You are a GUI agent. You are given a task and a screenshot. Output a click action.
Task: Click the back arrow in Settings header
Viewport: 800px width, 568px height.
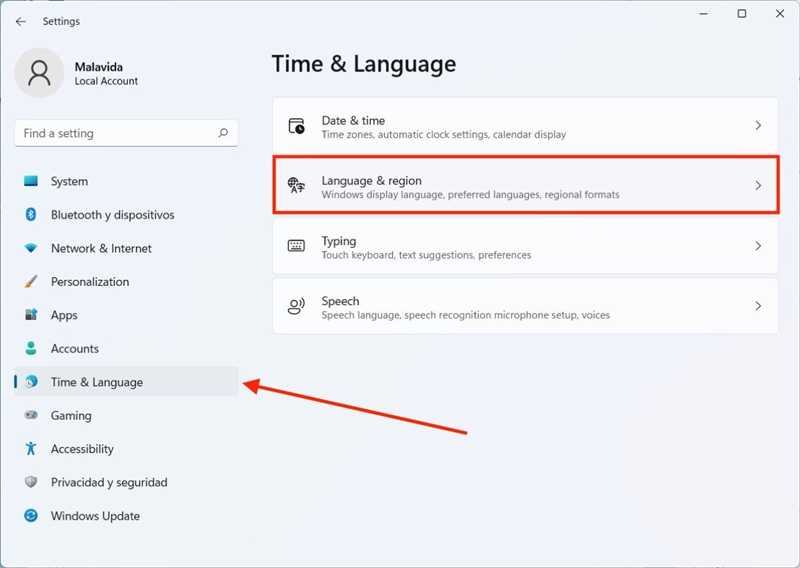point(20,21)
